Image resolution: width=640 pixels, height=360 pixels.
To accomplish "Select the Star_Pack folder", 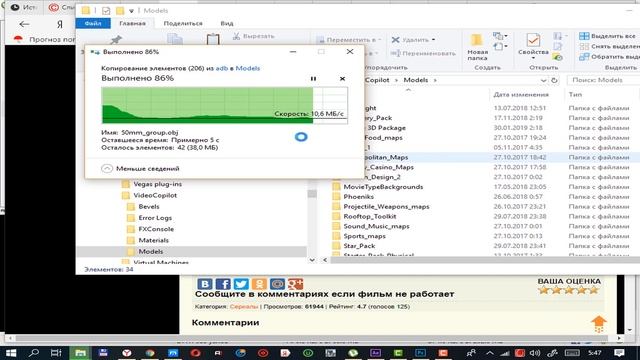I will point(359,246).
